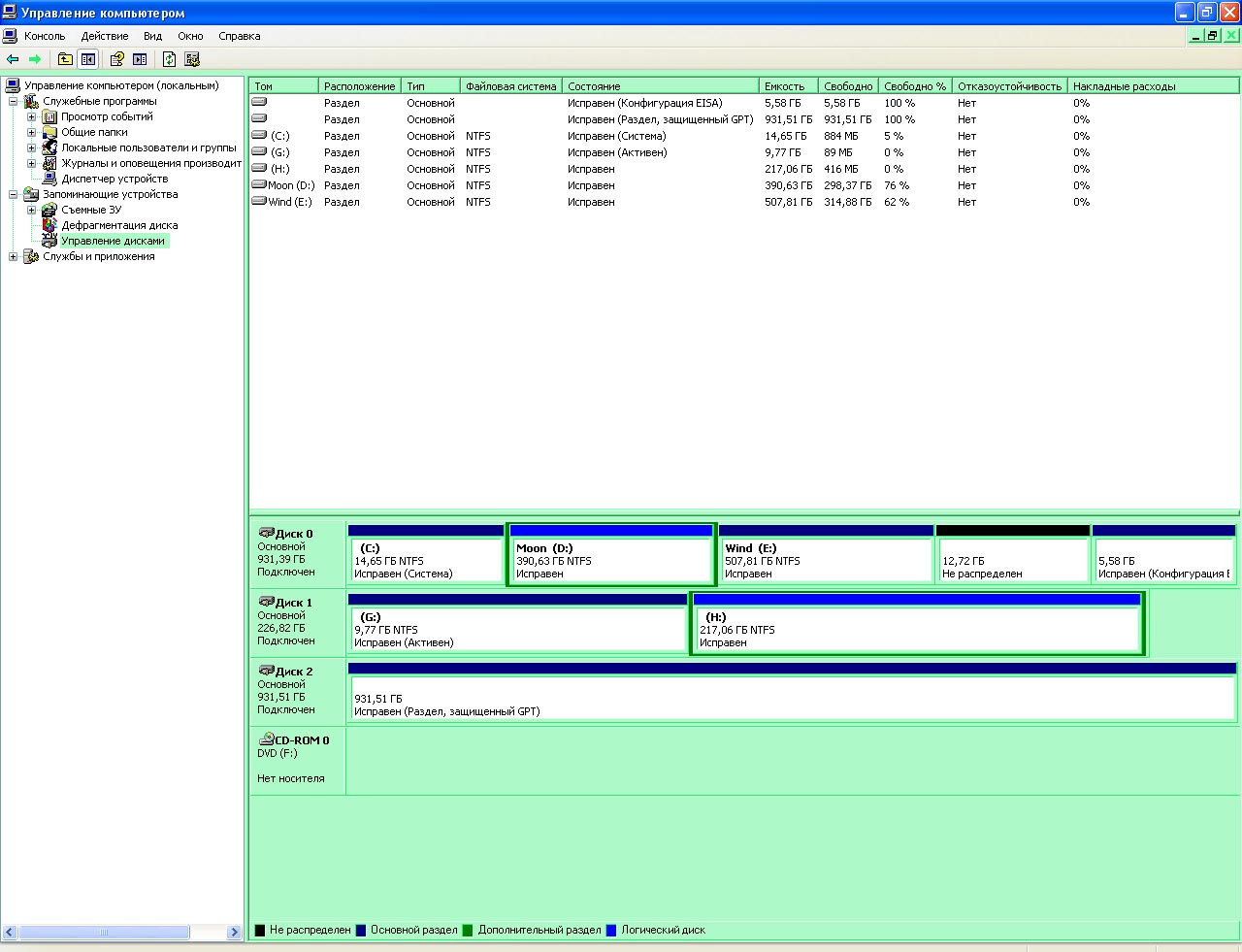Open the Действие menu
The image size is (1242, 952).
pos(104,36)
